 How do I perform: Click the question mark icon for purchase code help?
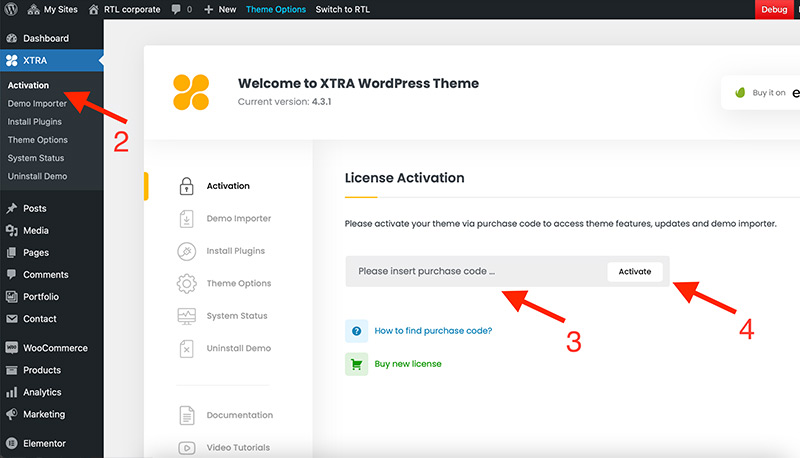[x=357, y=331]
